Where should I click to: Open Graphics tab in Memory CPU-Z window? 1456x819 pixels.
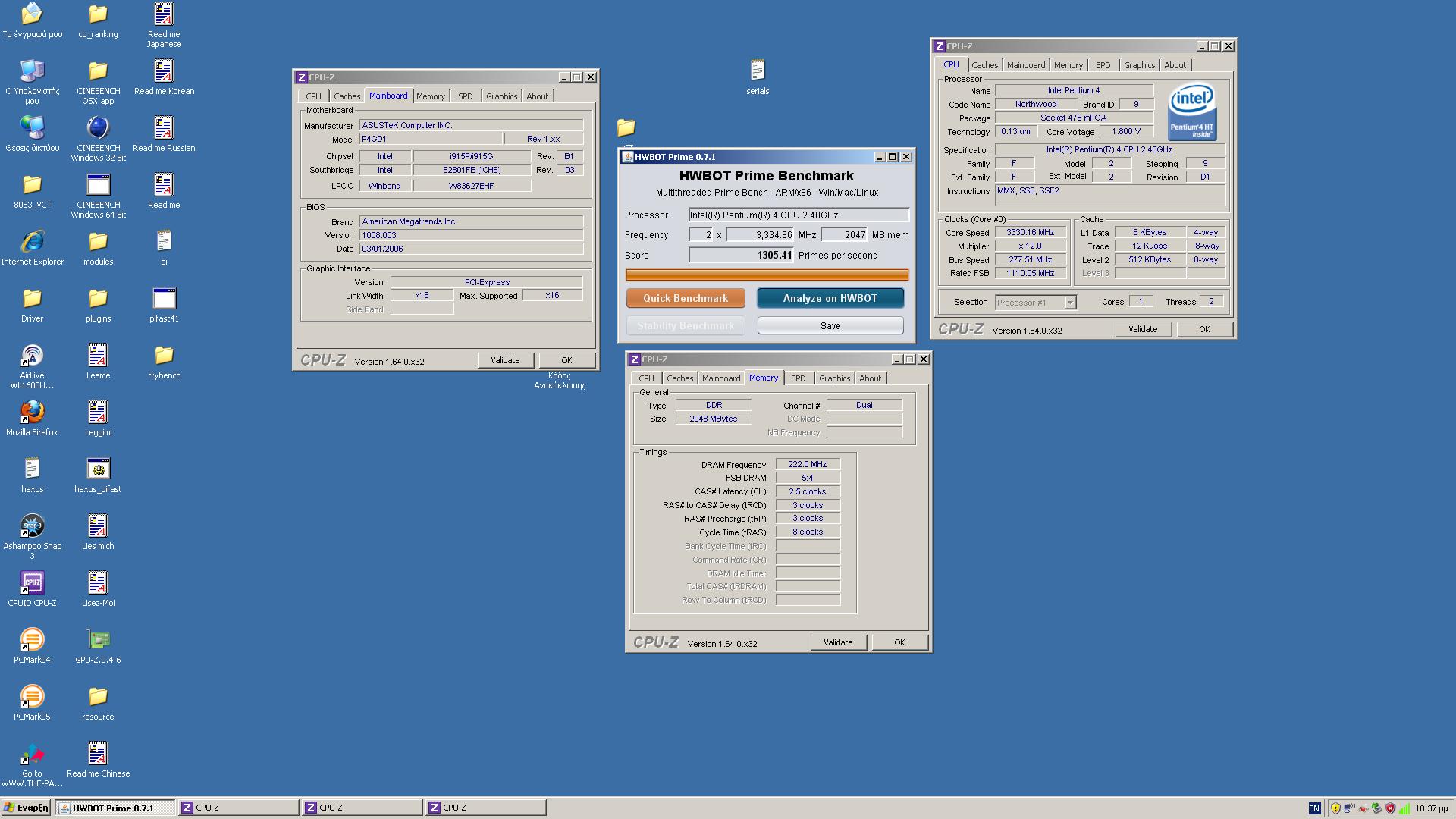pos(834,378)
